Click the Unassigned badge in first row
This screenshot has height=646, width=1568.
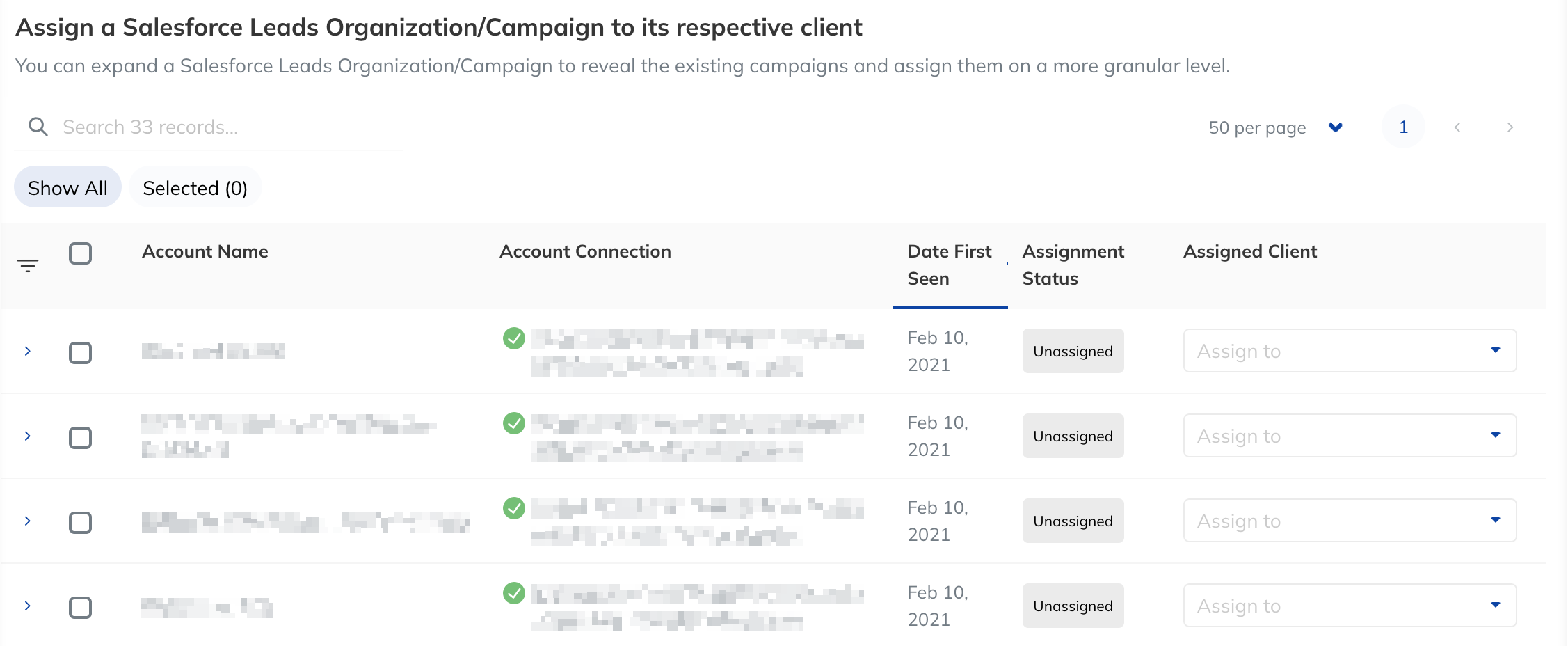[x=1073, y=351]
